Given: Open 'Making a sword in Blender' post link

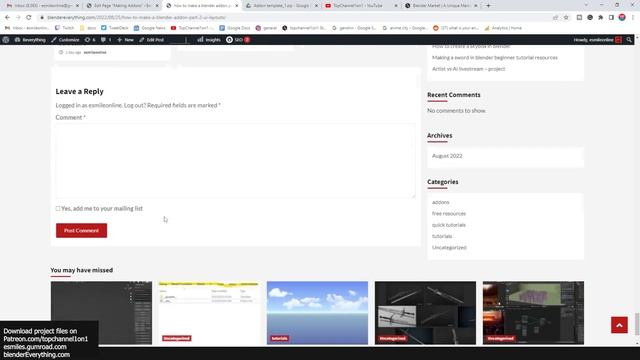Looking at the screenshot, I should pos(495,58).
